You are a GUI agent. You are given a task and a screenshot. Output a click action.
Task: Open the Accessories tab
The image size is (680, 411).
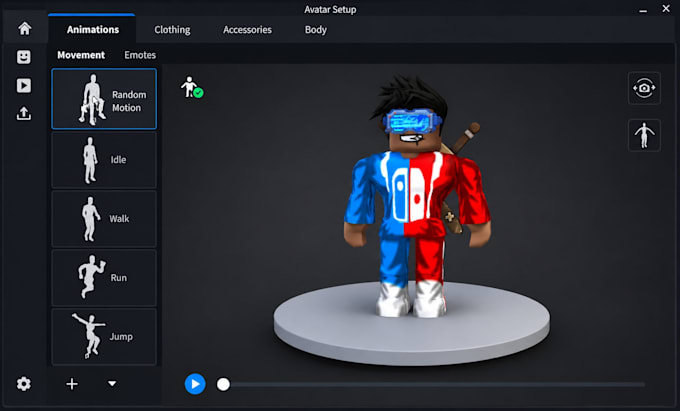247,29
